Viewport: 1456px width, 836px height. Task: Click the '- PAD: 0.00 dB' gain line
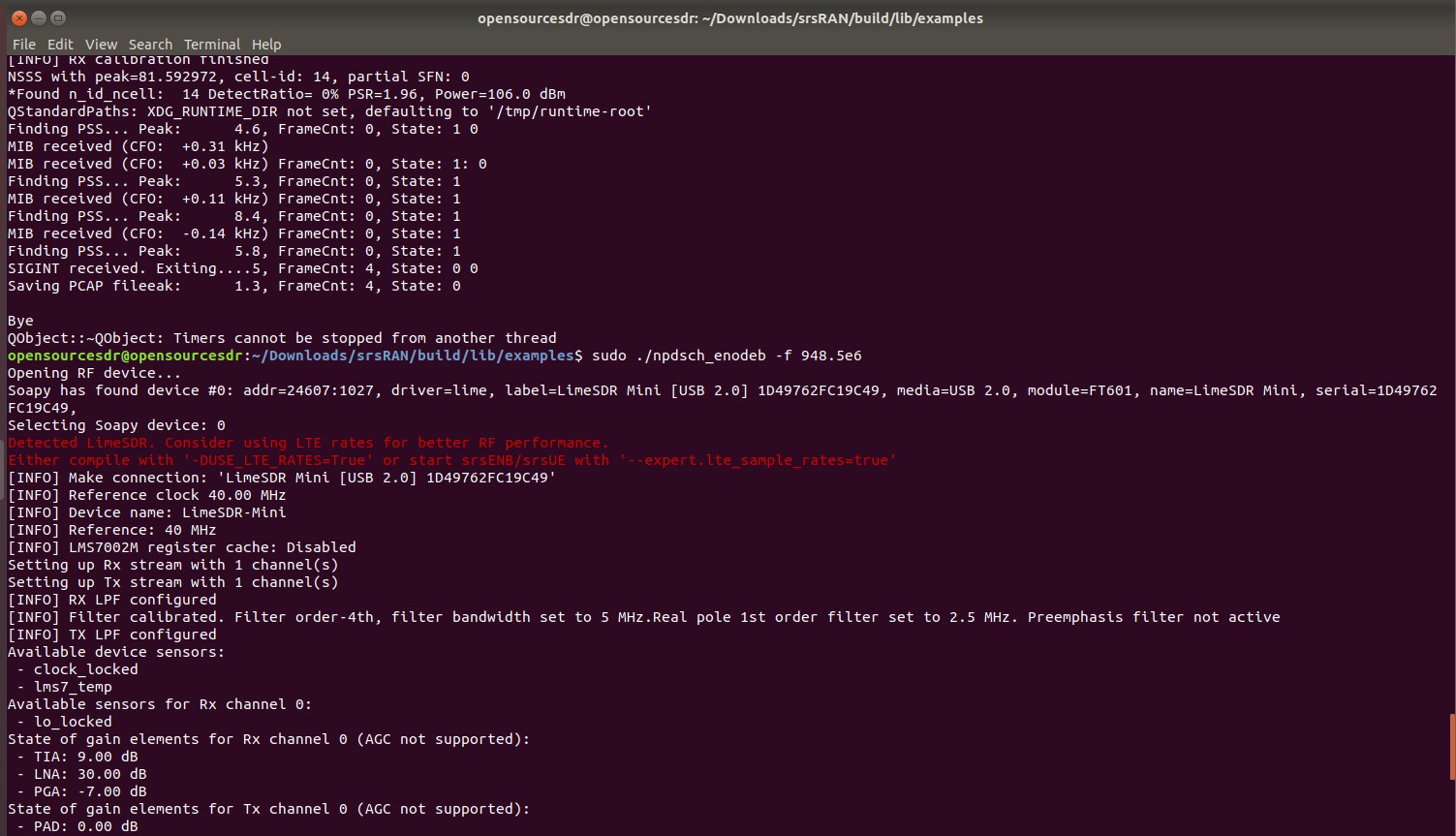[x=77, y=826]
